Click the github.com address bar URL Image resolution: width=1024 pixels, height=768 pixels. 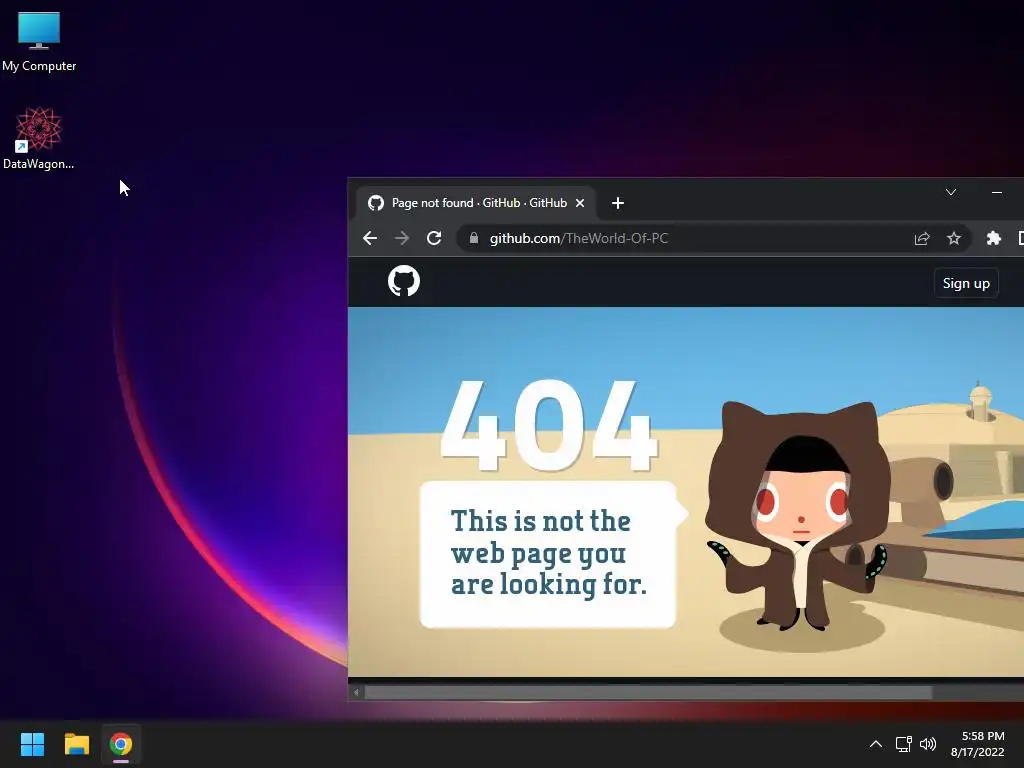coord(579,238)
